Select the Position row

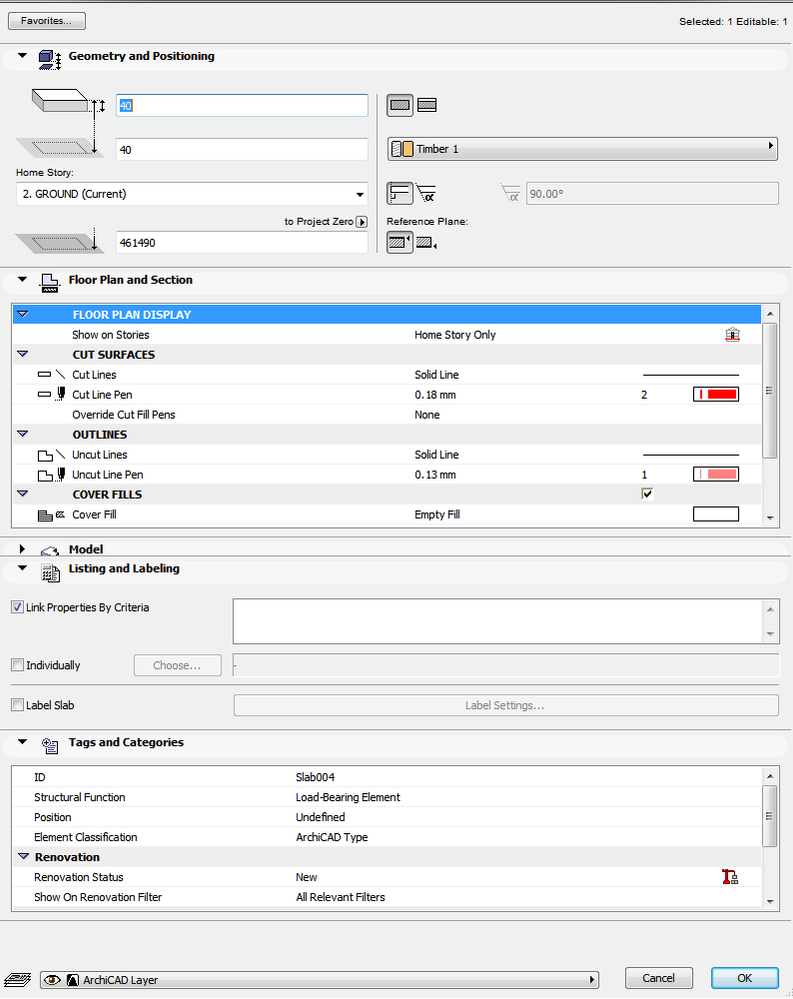[x=387, y=817]
